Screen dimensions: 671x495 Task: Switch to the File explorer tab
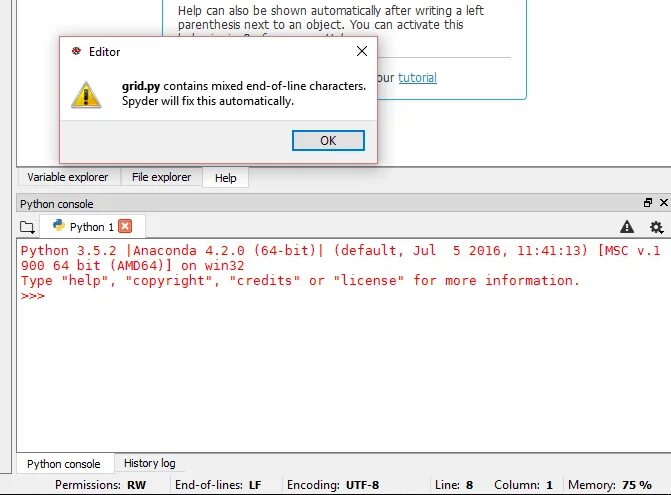point(161,177)
